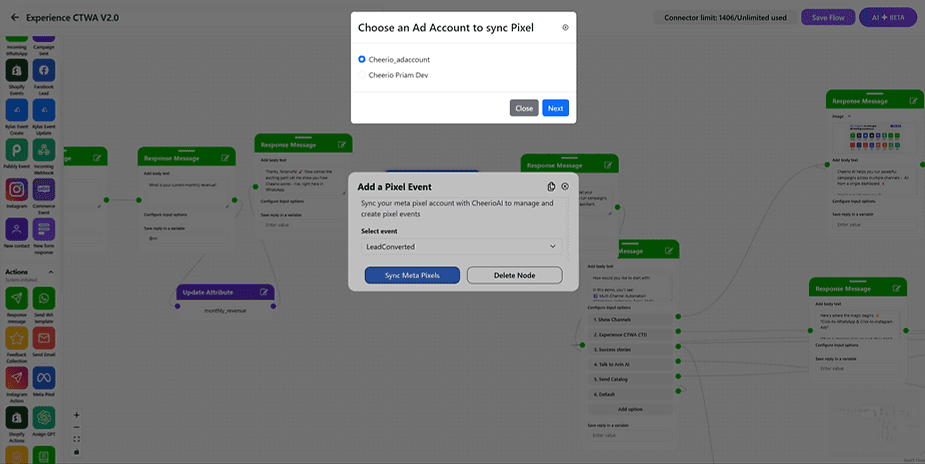Click the Next button in the ad account dialog
Viewport: 925px width, 464px height.
pos(555,108)
